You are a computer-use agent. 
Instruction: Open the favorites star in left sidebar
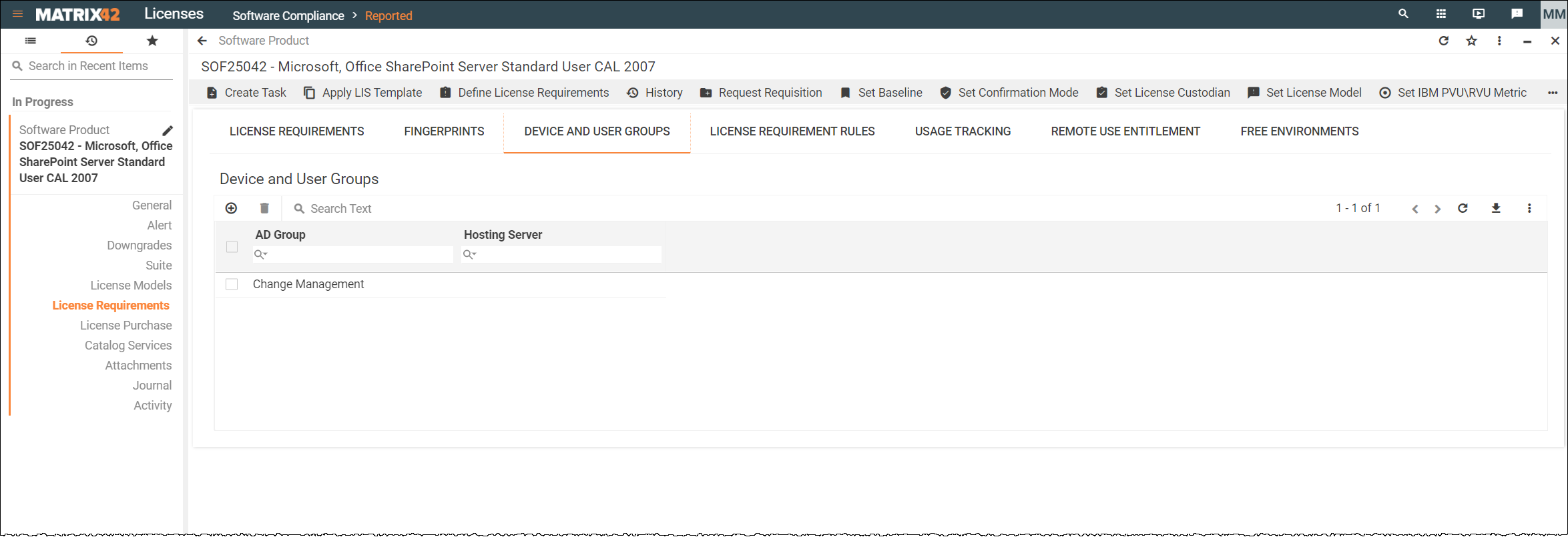coord(152,41)
